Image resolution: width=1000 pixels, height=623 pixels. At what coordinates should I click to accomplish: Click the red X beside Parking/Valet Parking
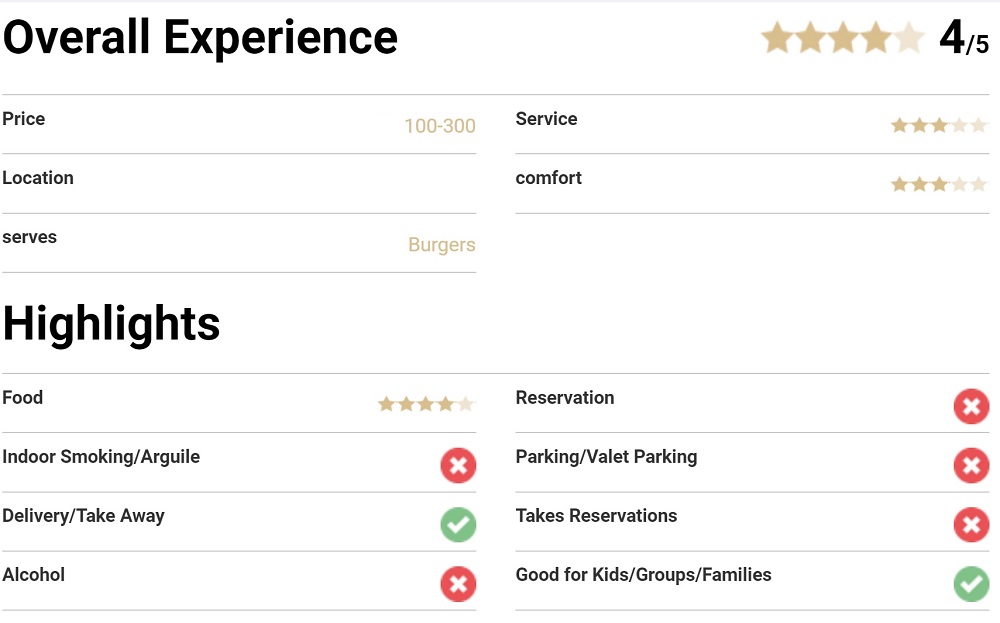971,466
